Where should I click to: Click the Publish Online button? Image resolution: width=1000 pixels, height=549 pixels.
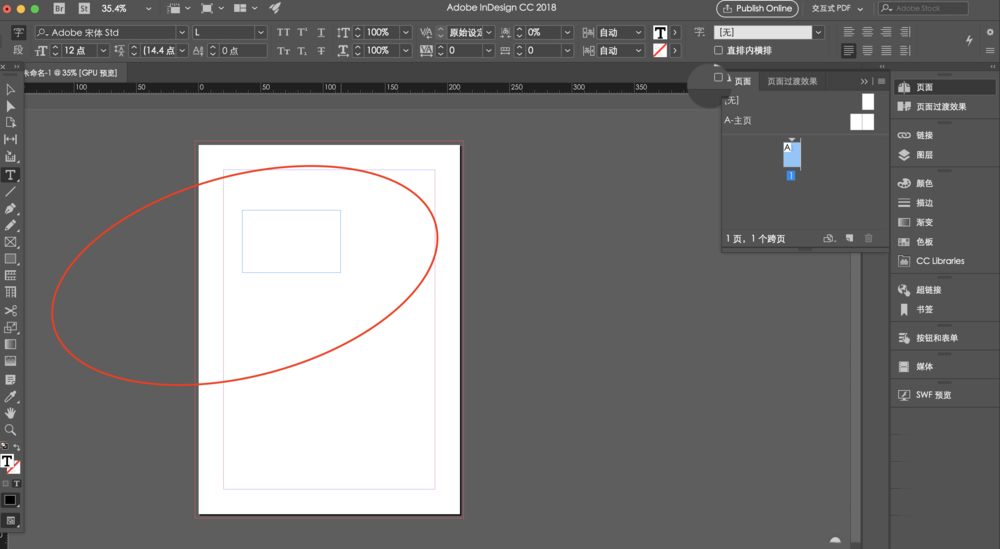[756, 8]
